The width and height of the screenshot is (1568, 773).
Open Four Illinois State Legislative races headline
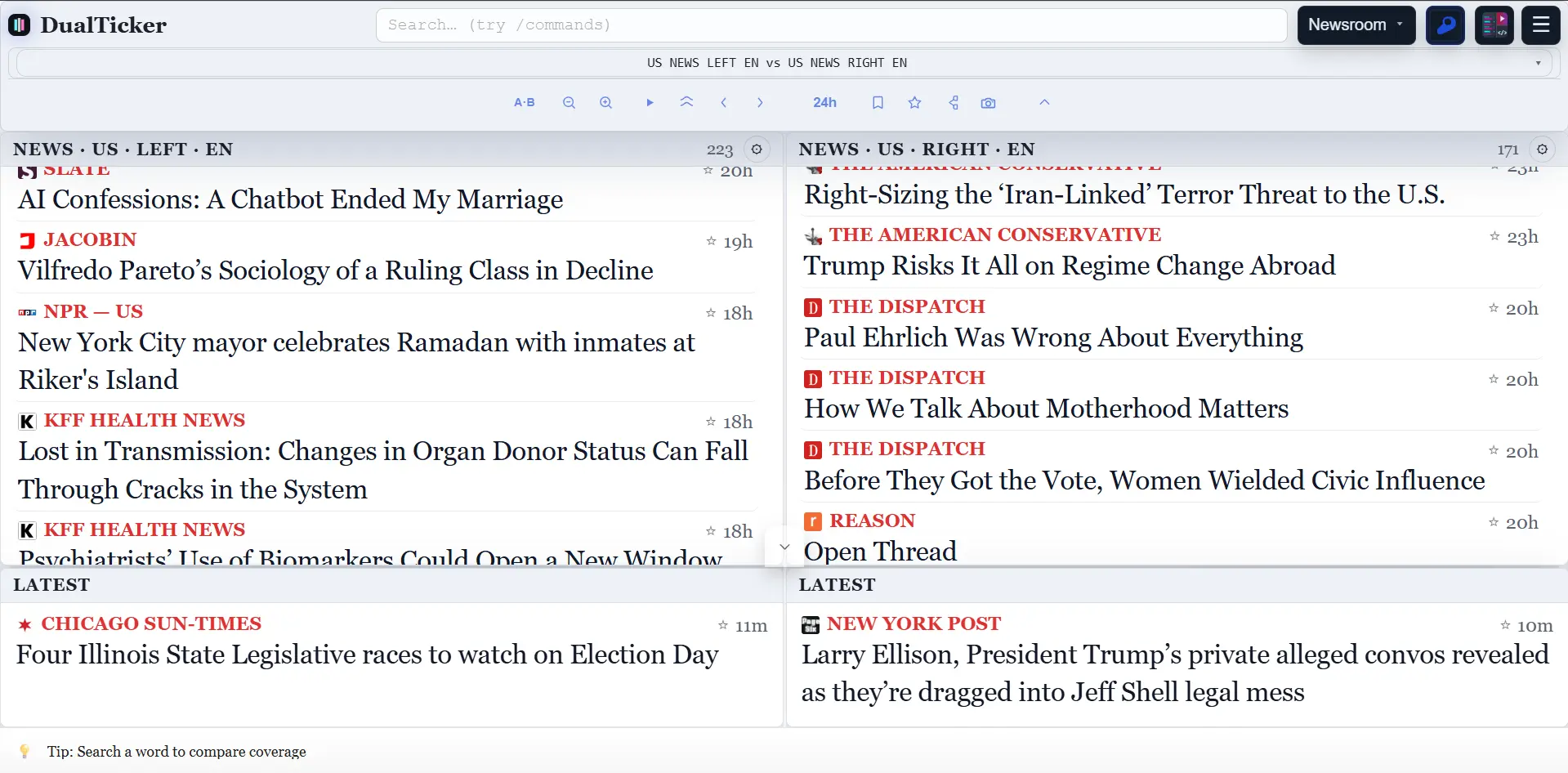click(367, 655)
